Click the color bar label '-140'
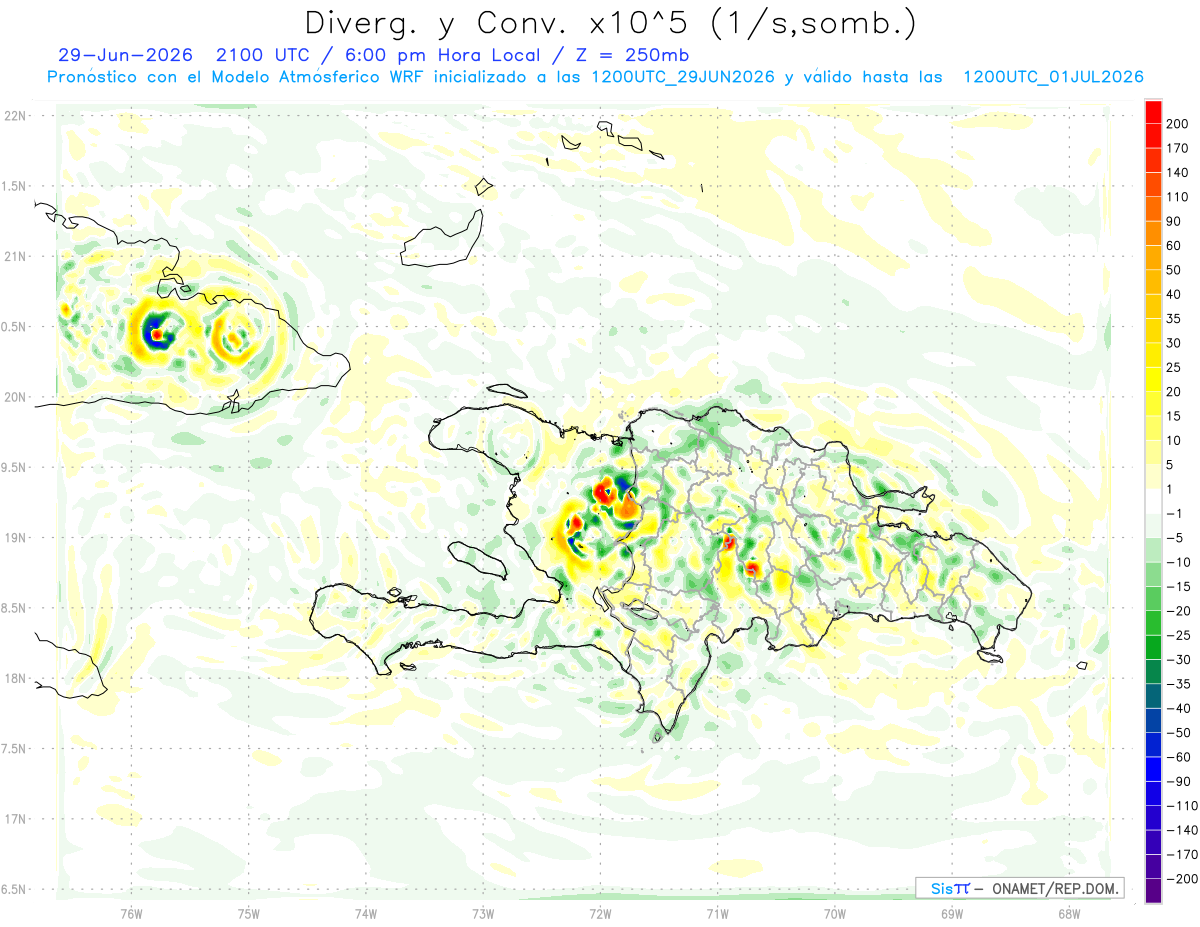 1181,830
